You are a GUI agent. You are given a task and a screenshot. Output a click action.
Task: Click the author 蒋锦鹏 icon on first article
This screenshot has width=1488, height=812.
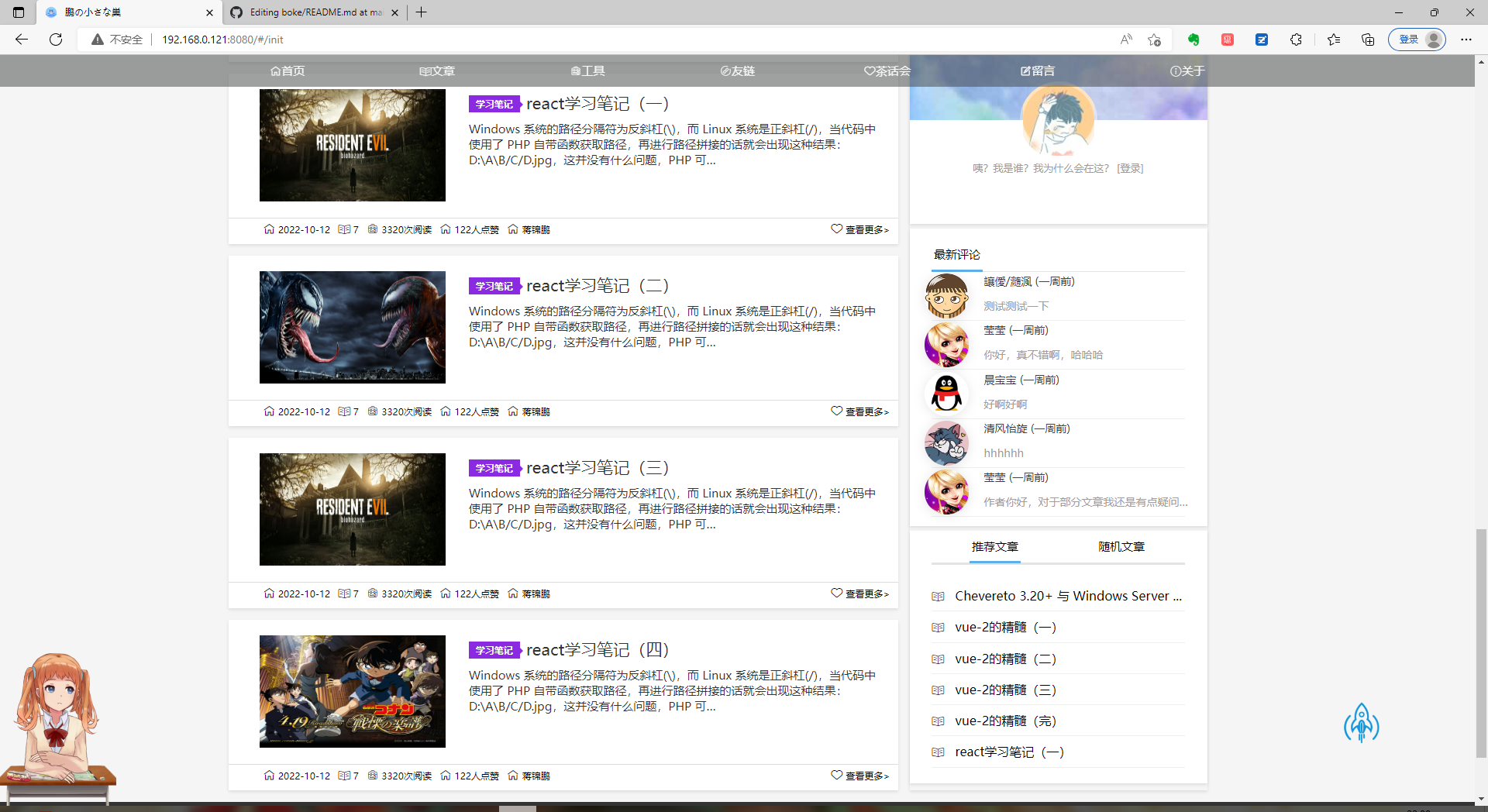[513, 229]
